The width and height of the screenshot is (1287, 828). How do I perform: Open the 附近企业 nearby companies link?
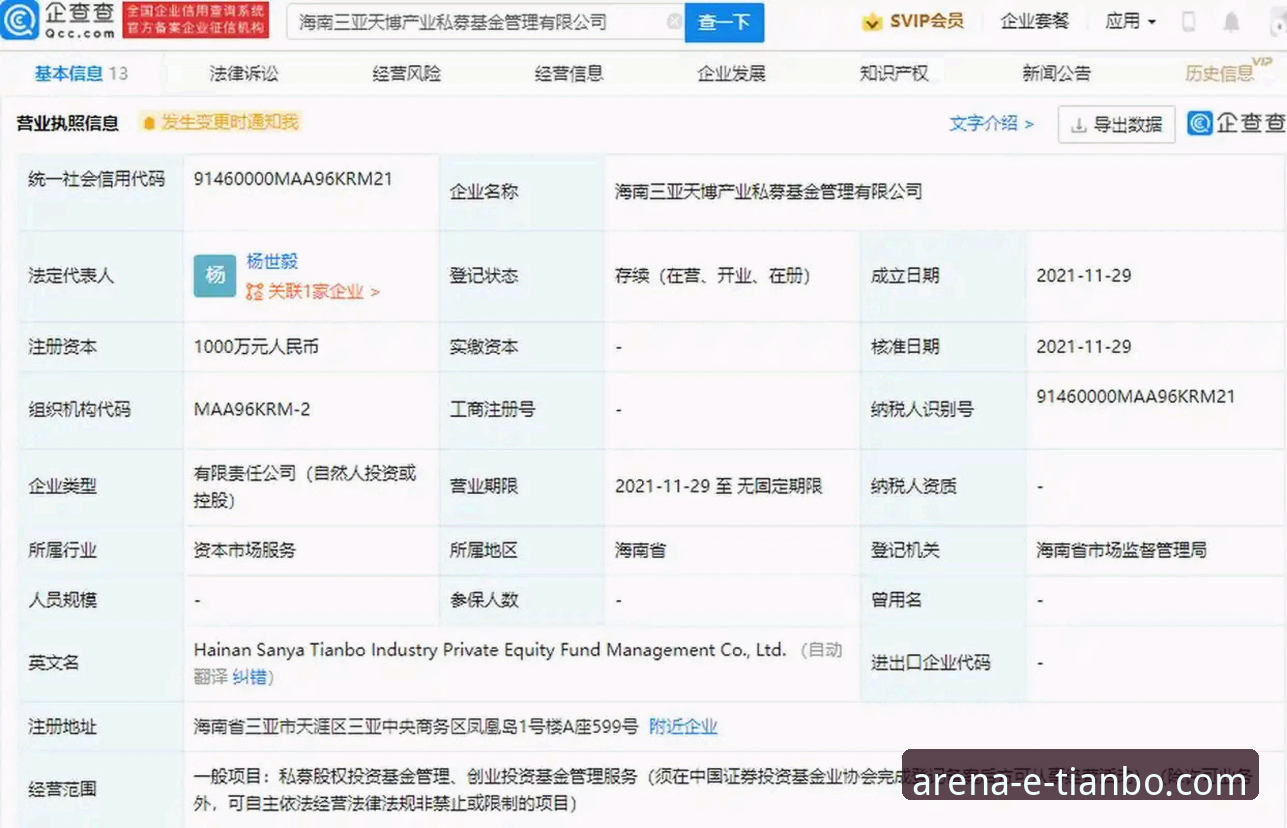(683, 727)
